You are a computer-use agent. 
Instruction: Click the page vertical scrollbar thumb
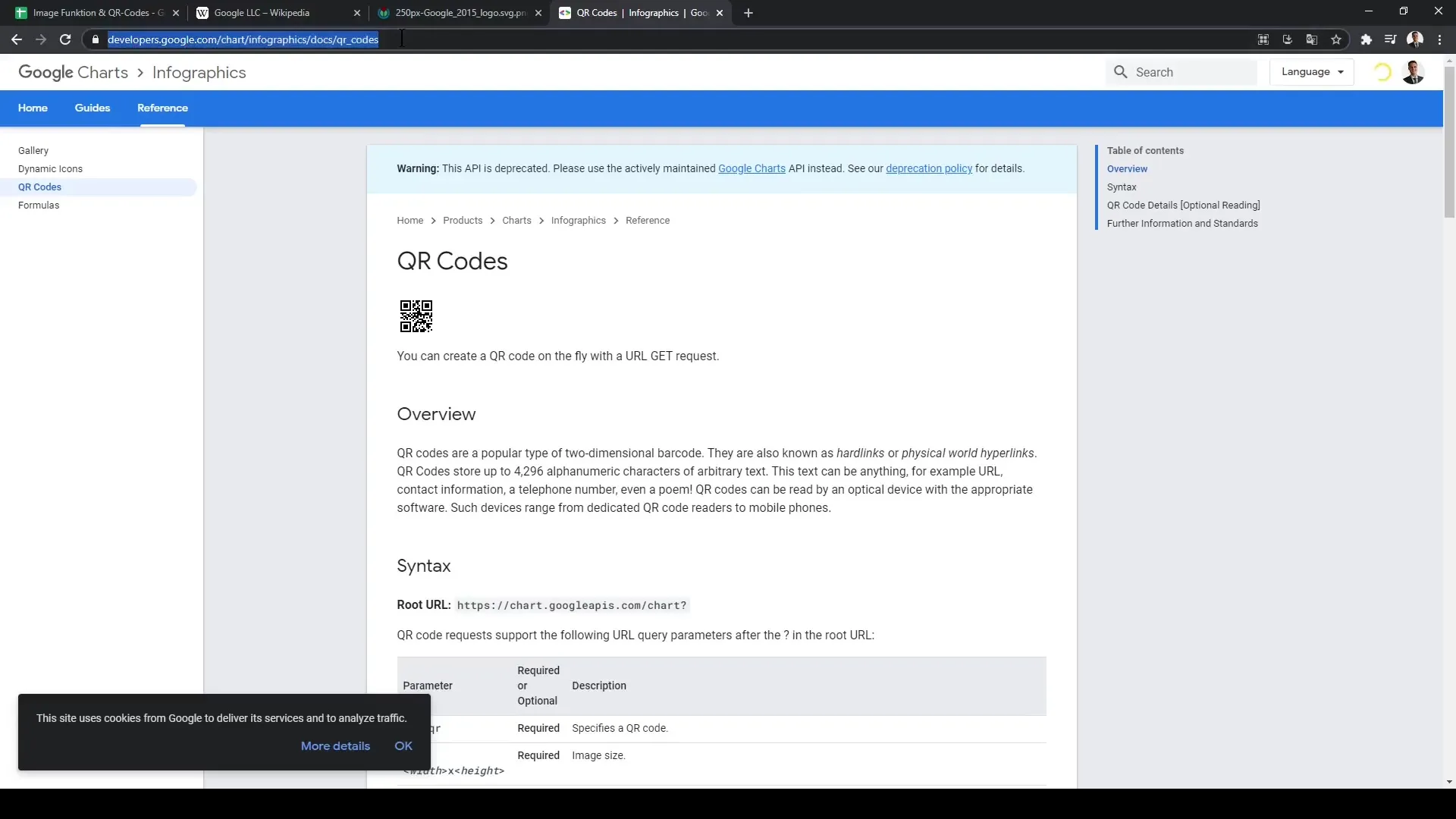tap(1449, 142)
